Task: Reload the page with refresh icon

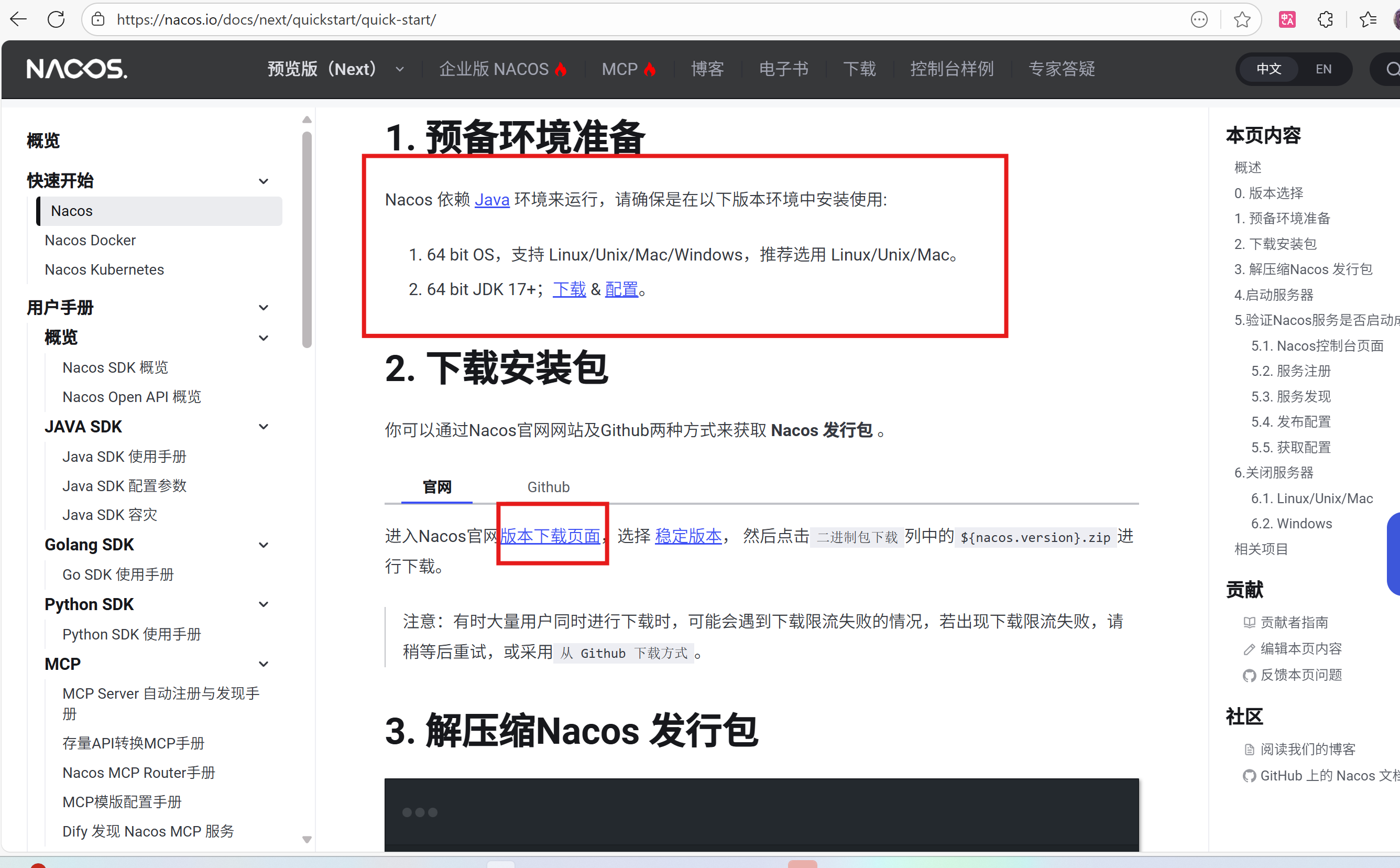Action: (x=56, y=19)
